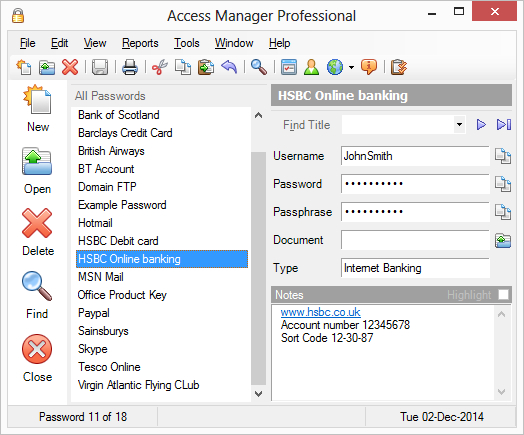This screenshot has height=435, width=524.
Task: Select HSBC Debit card entry
Action: click(162, 241)
